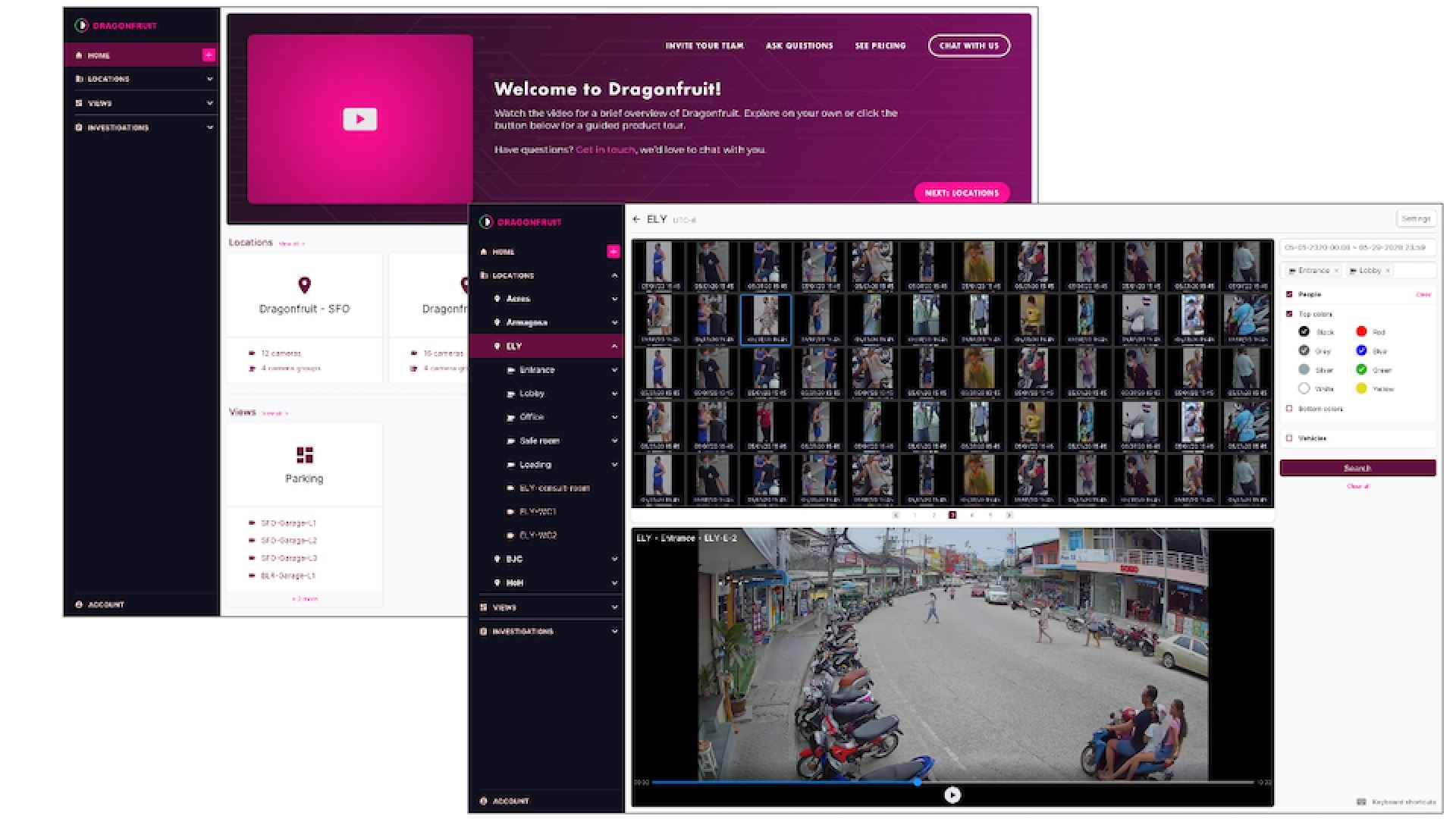The image size is (1456, 819).
Task: Click the video playback progress slider handle
Action: (x=918, y=782)
